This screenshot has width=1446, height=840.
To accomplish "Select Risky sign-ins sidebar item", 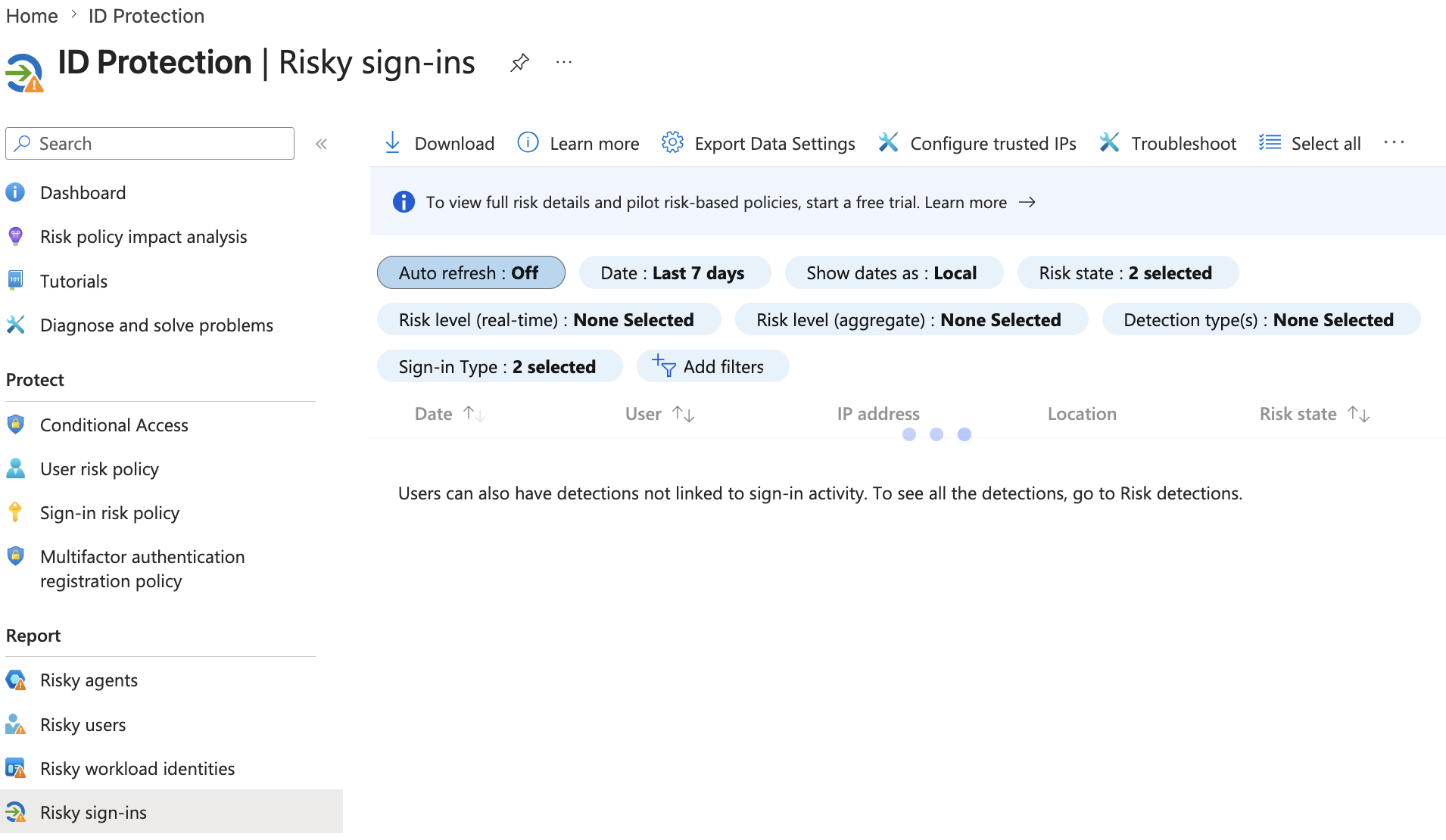I will pyautogui.click(x=171, y=813).
